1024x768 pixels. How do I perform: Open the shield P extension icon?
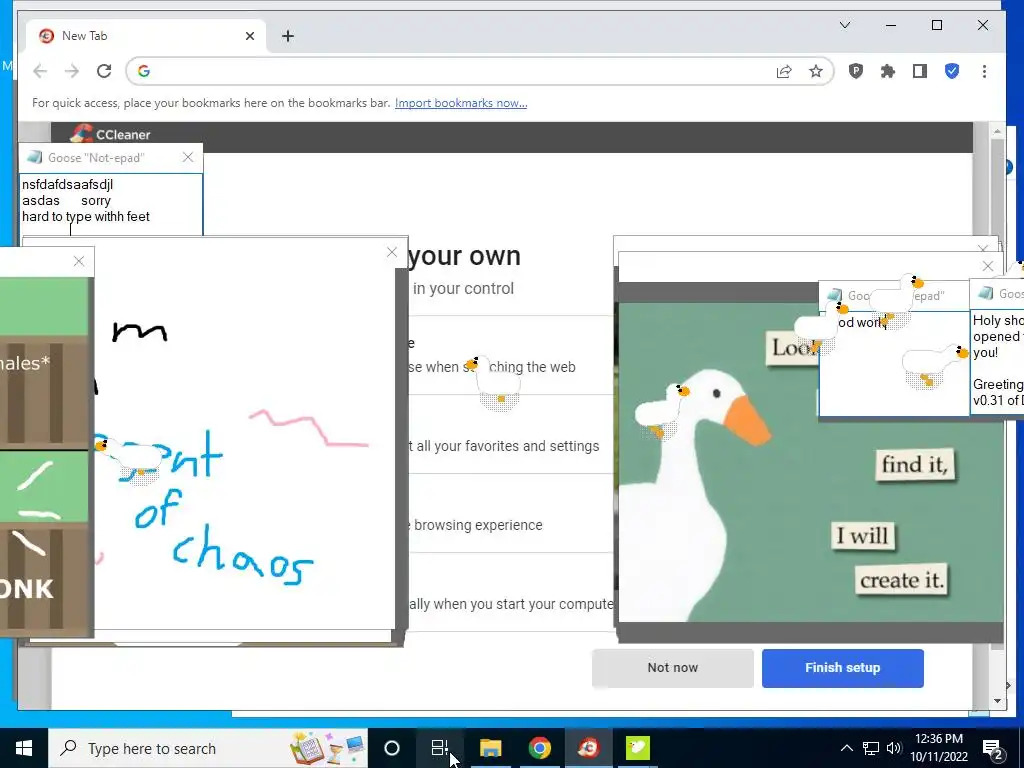click(x=856, y=71)
